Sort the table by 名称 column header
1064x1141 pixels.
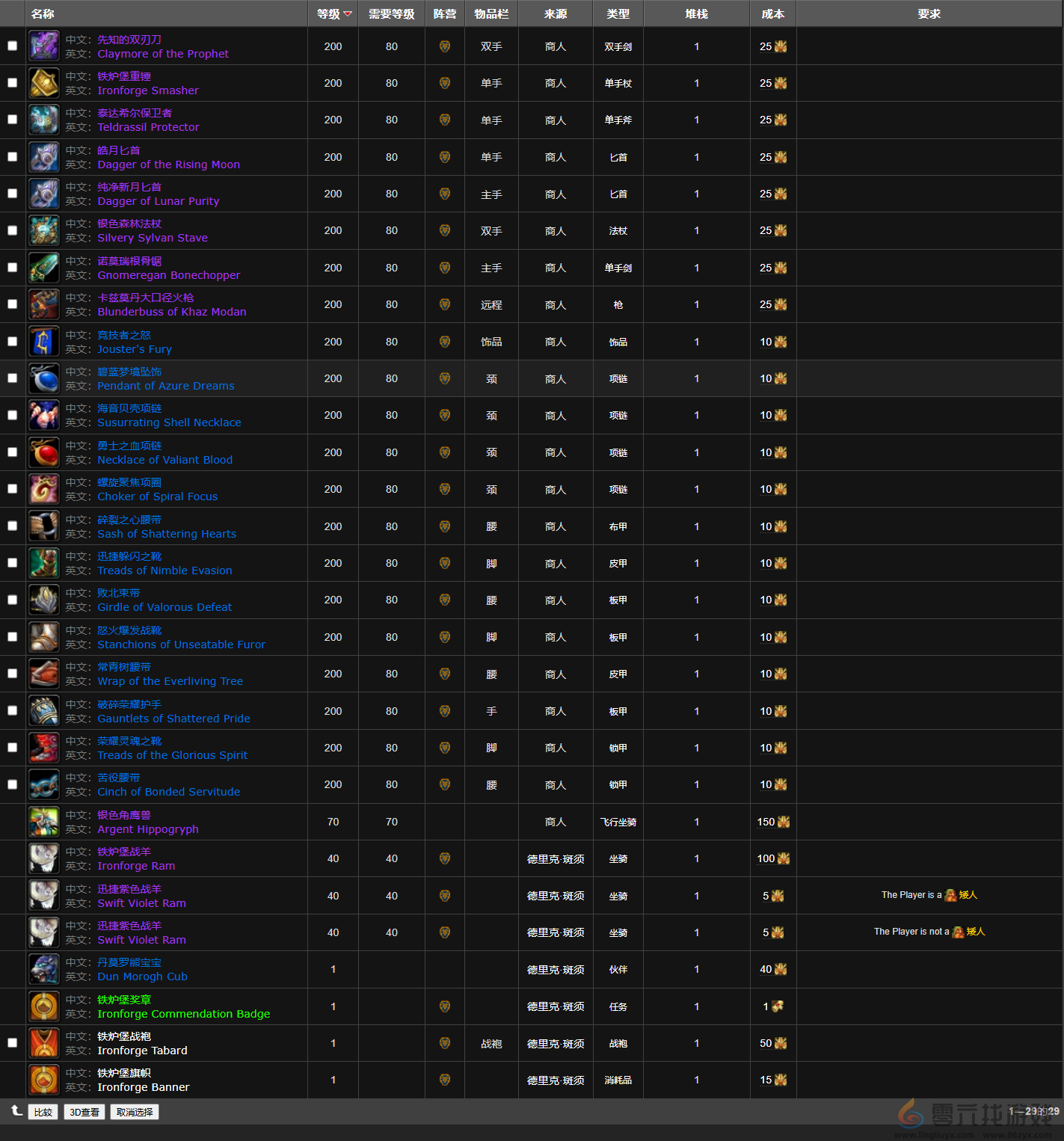pos(43,14)
